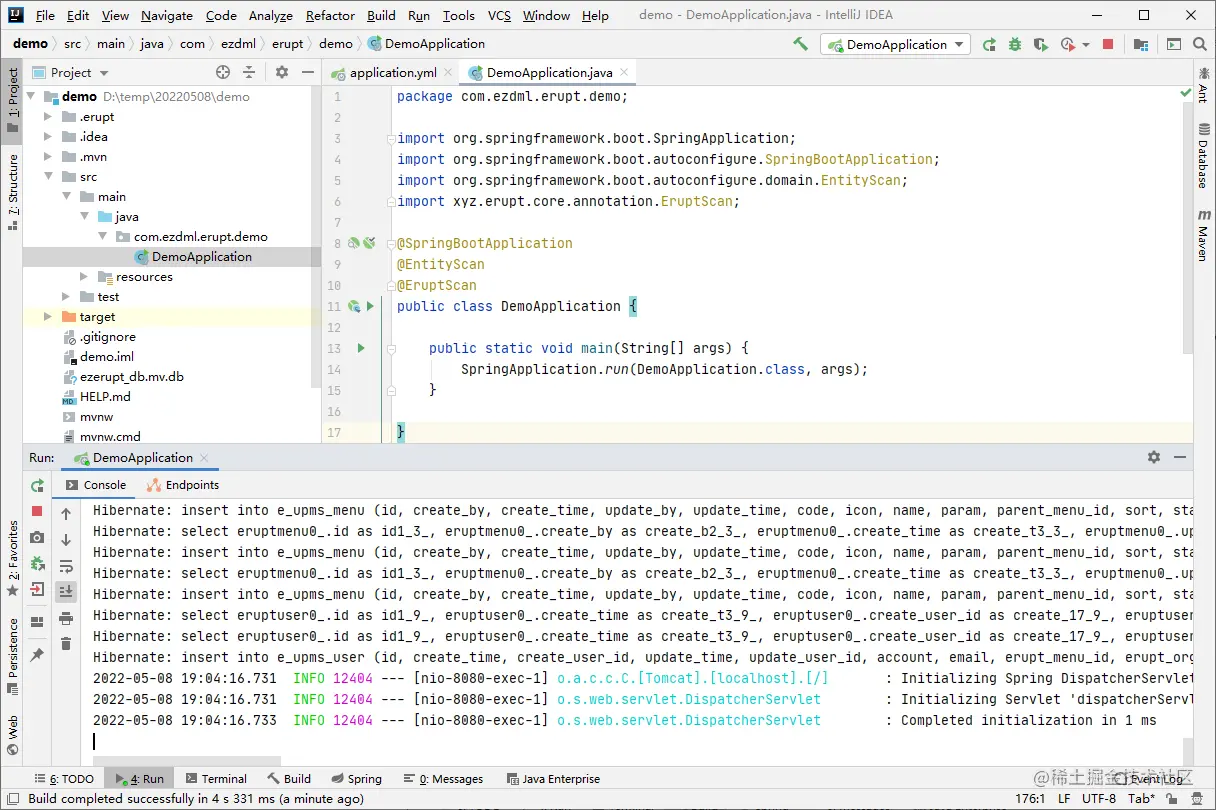Screen dimensions: 1216x810
Task: Click run gutter arrow beside main method
Action: tap(361, 348)
